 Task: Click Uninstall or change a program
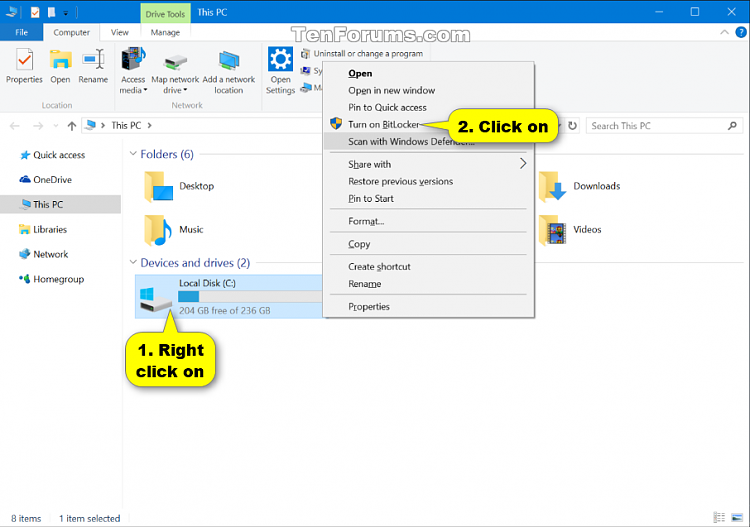tap(362, 54)
